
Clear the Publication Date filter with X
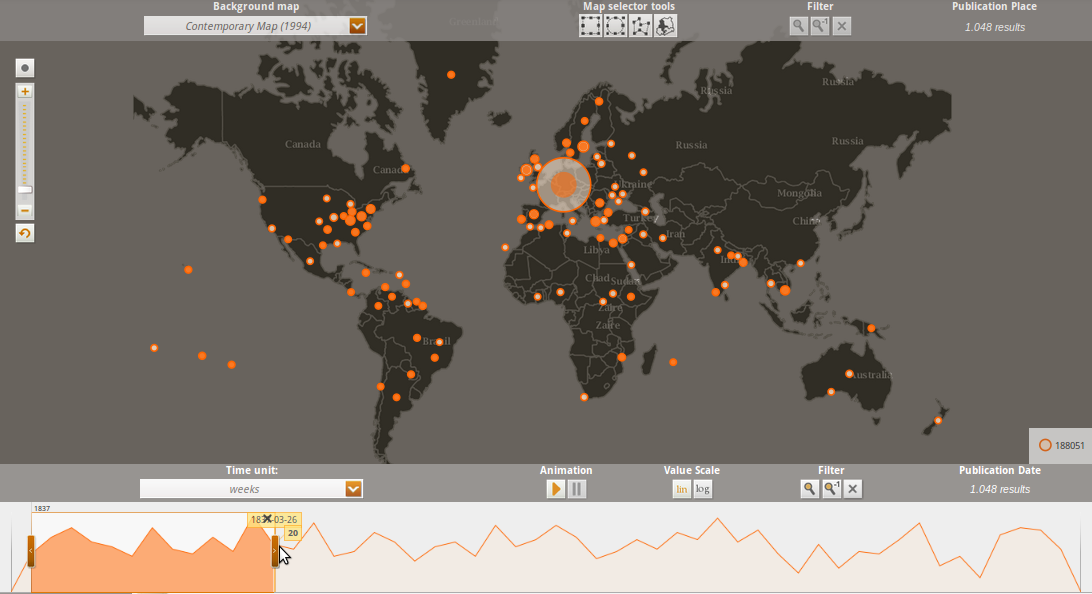(x=853, y=489)
